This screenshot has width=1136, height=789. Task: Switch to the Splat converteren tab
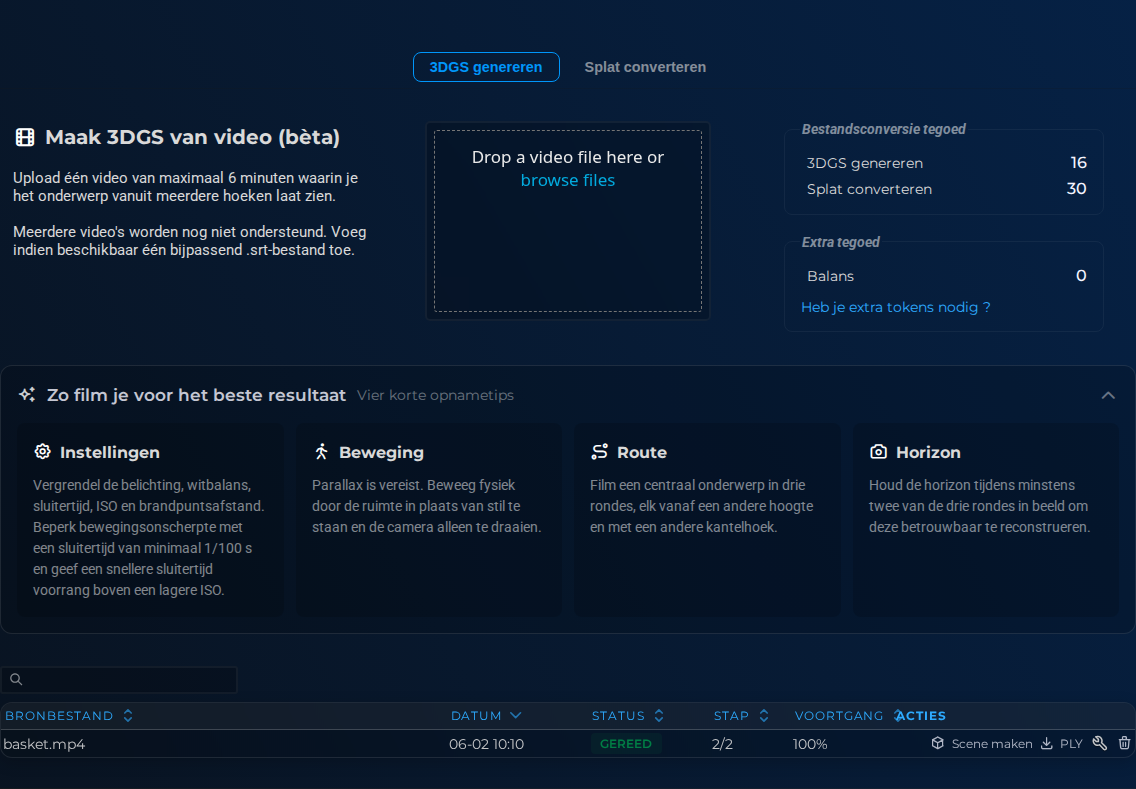pyautogui.click(x=645, y=67)
